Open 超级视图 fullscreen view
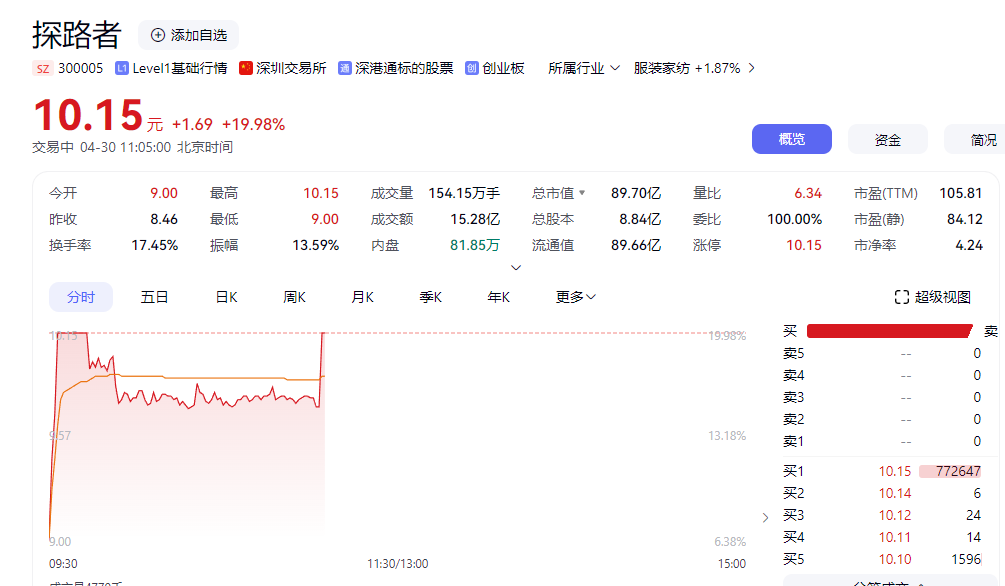 [x=933, y=297]
